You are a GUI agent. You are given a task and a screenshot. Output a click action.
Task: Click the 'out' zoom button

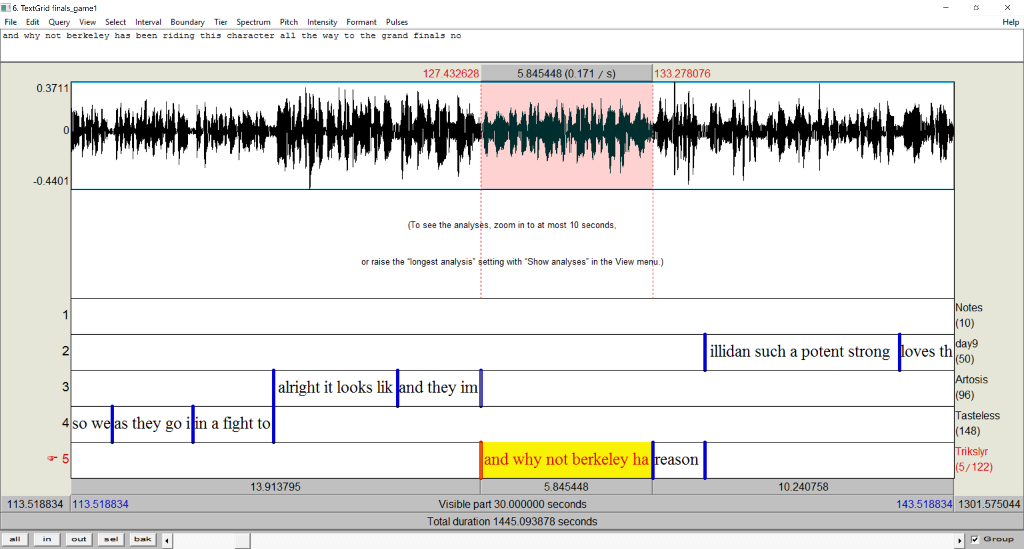(x=78, y=539)
